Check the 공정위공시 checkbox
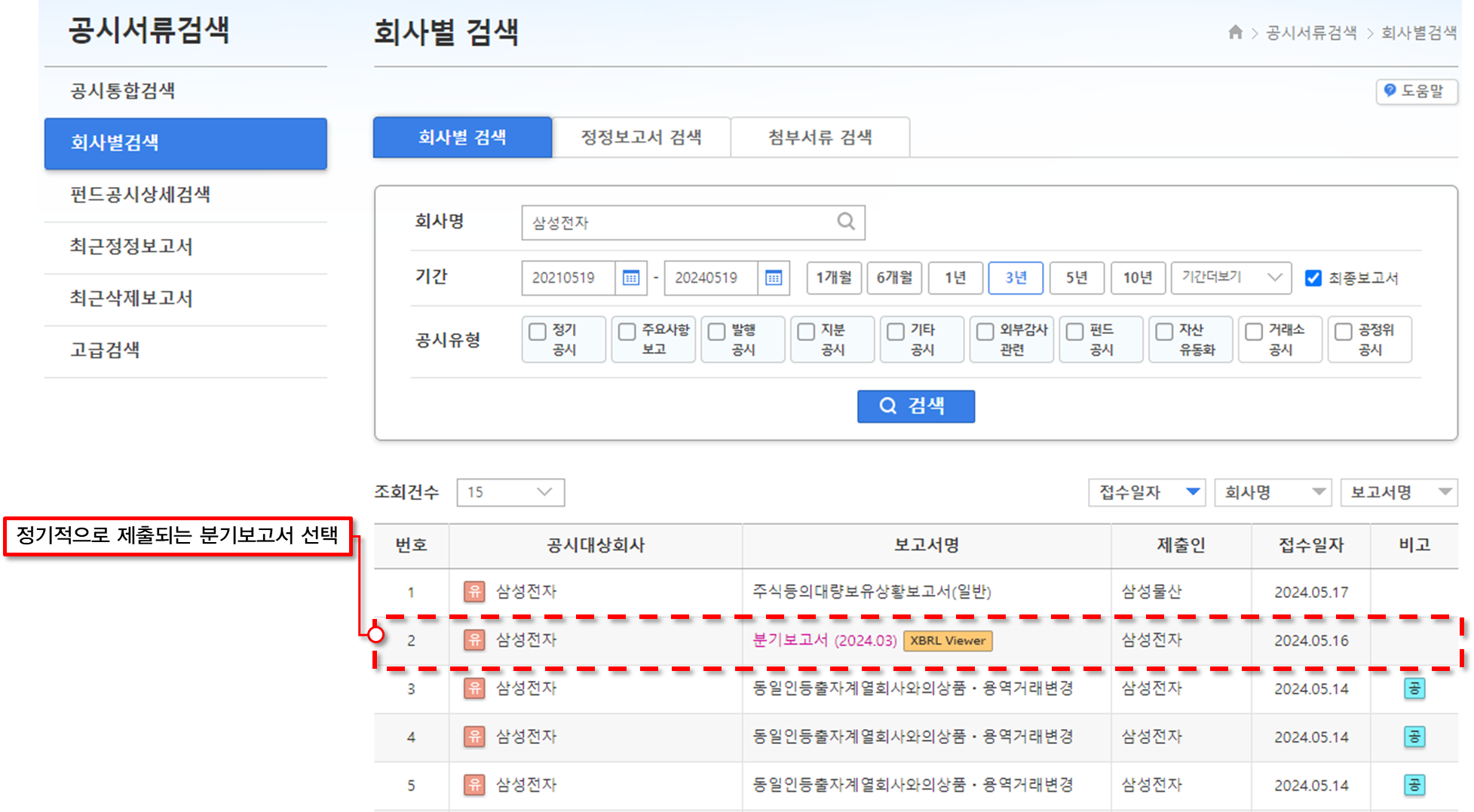 click(x=1344, y=332)
